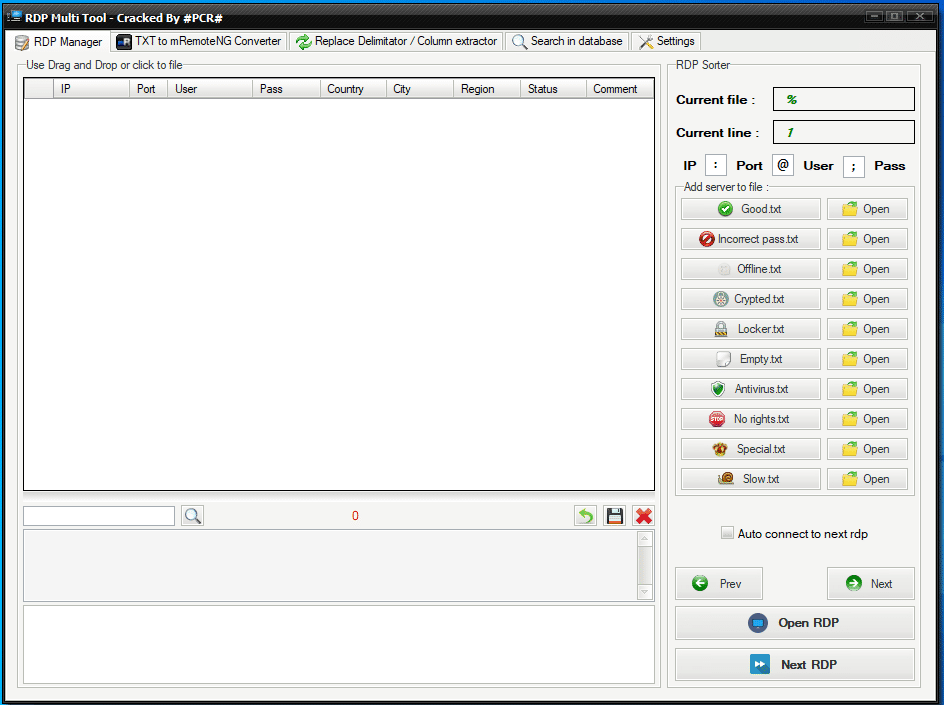The height and width of the screenshot is (705, 944).
Task: Enable Auto connect to next rdp
Action: coord(727,533)
